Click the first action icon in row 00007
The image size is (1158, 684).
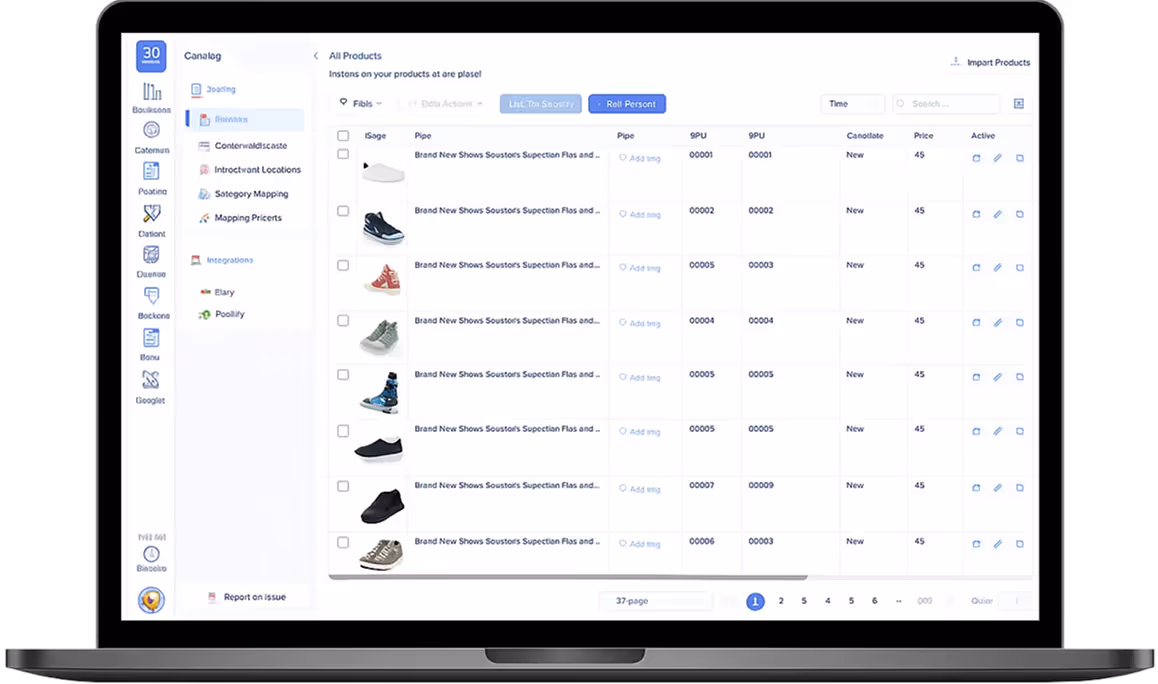(x=976, y=488)
